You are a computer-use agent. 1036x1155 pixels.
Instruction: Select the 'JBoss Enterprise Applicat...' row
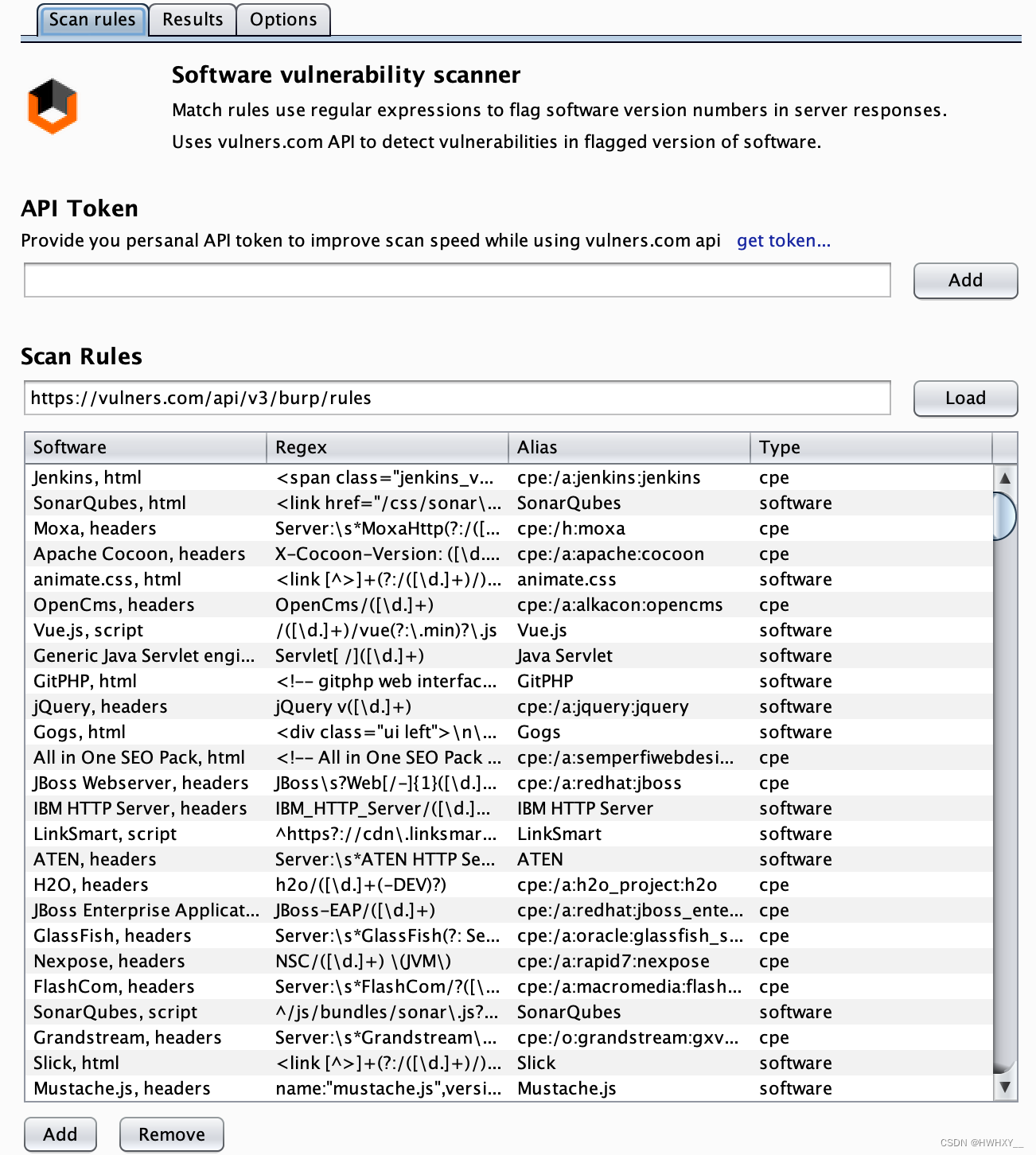(x=509, y=910)
